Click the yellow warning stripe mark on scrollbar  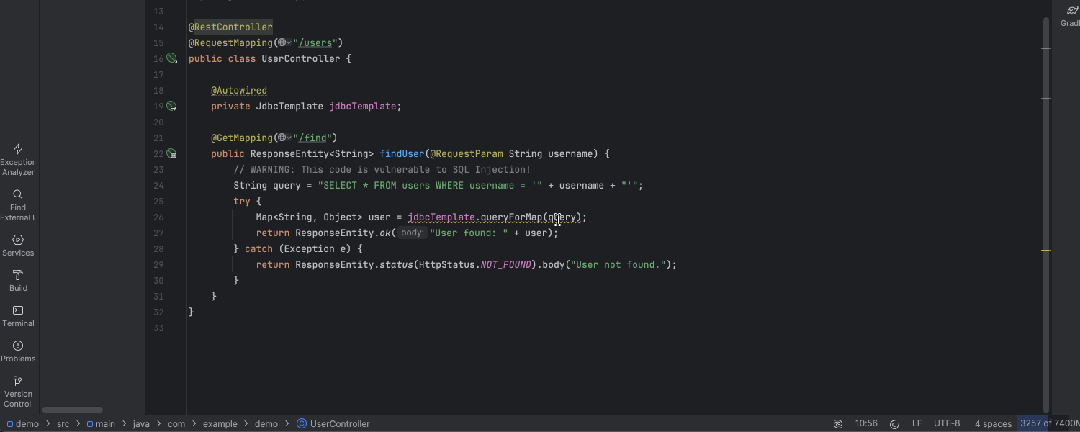1046,250
